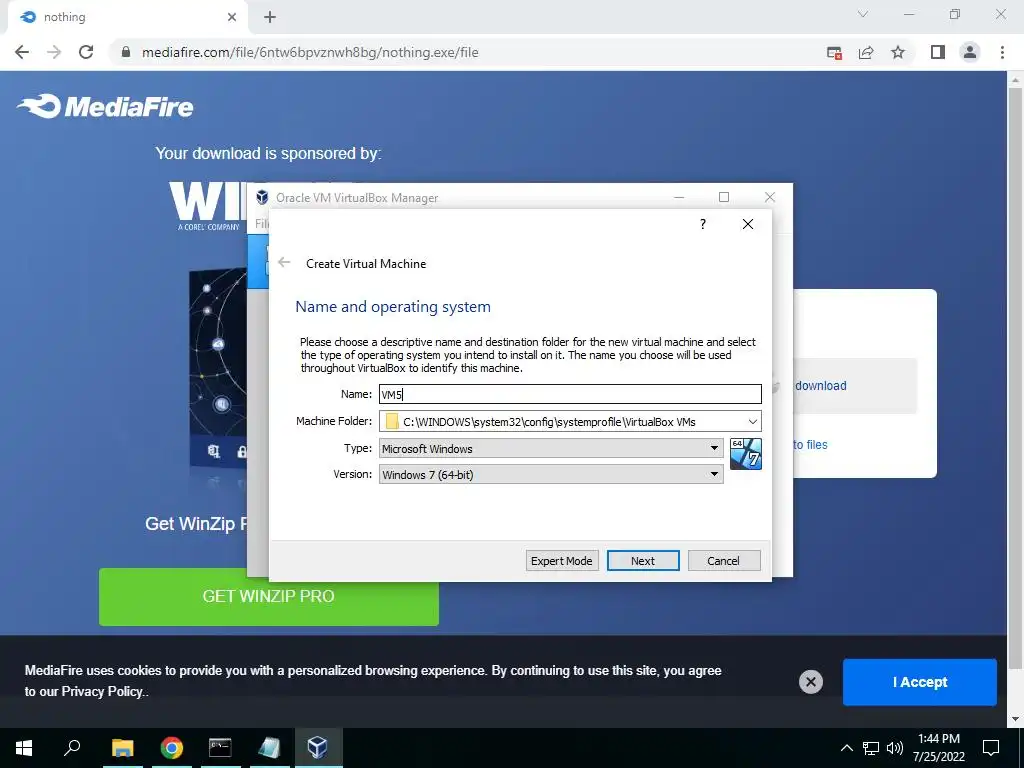The height and width of the screenshot is (768, 1024).
Task: Go back in Chrome browser
Action: pos(22,52)
